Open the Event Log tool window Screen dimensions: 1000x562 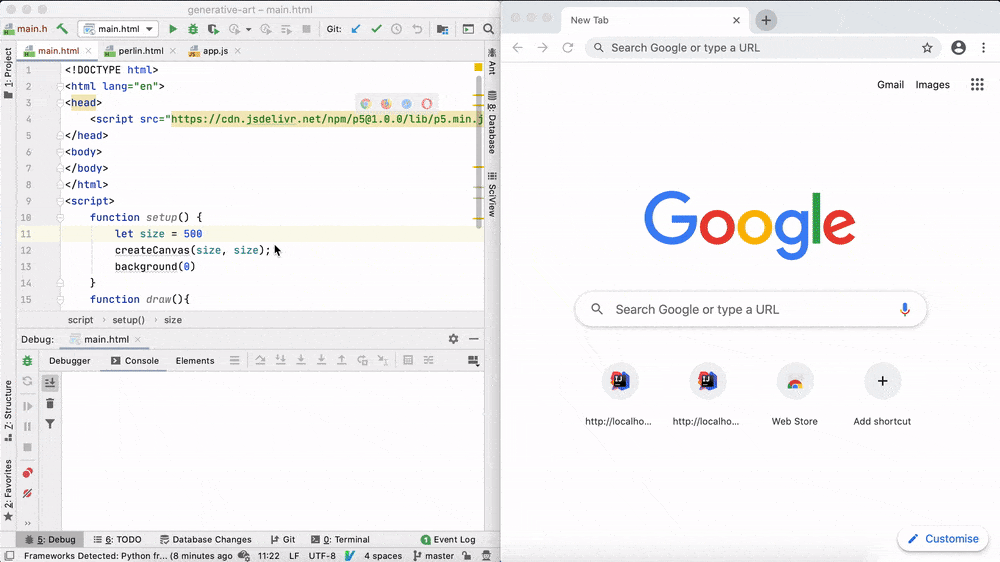point(448,539)
